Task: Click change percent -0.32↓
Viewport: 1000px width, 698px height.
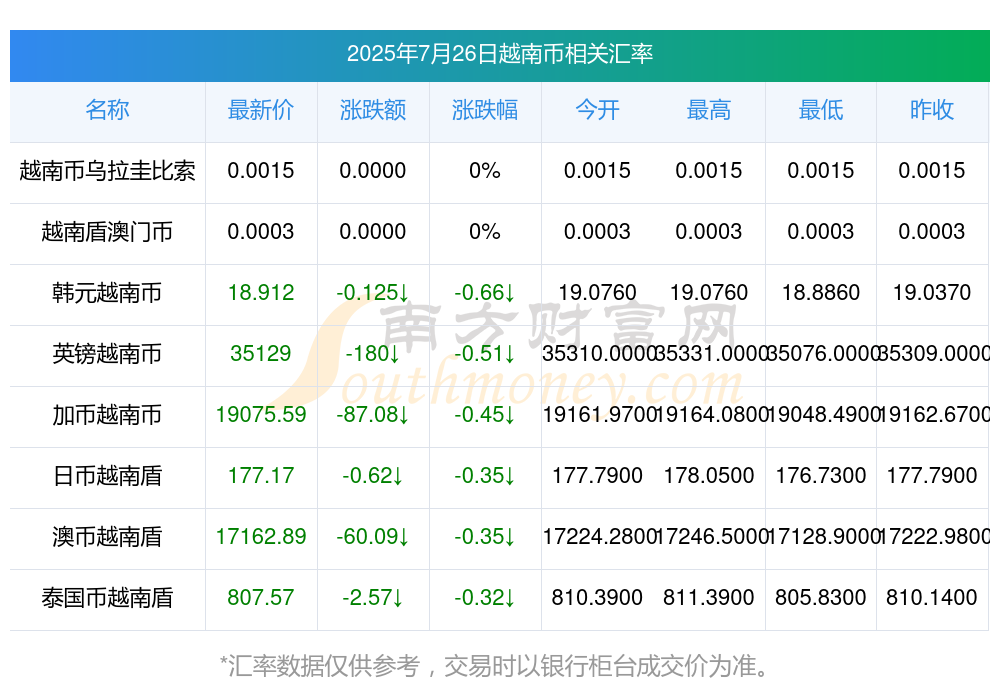Action: click(x=485, y=598)
